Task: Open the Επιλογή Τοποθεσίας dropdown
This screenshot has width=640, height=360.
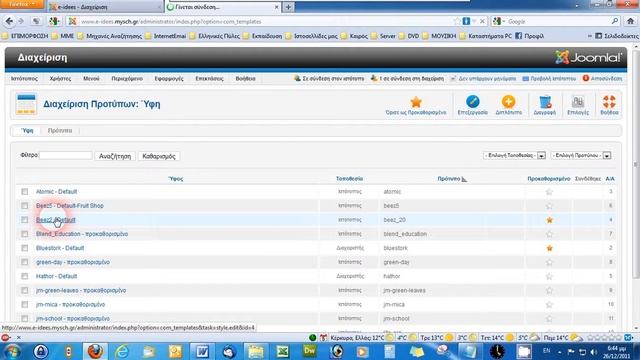Action: pos(514,156)
